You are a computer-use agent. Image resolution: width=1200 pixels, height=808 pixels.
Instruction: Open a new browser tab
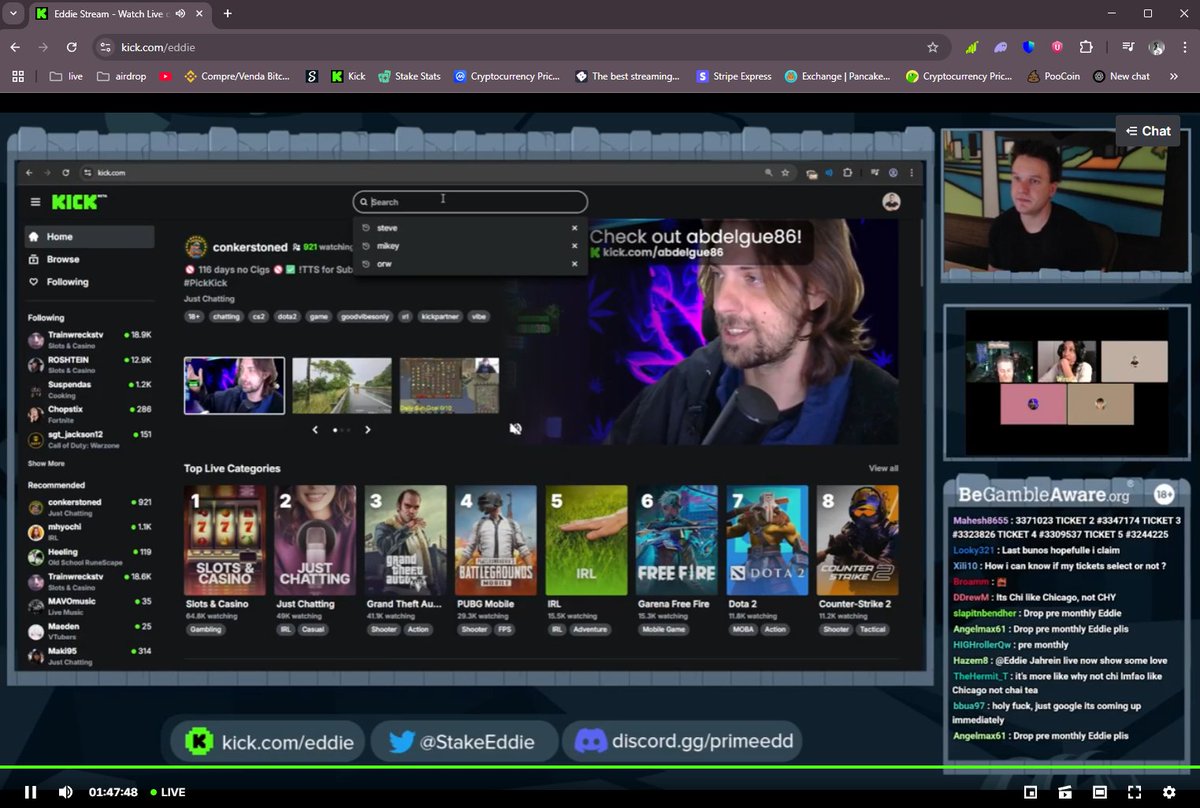[x=228, y=14]
